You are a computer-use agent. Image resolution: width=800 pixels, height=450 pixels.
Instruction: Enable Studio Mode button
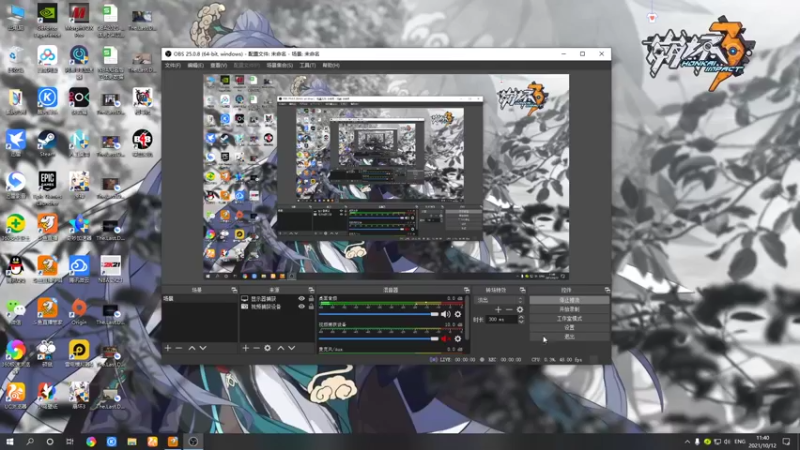pyautogui.click(x=569, y=318)
